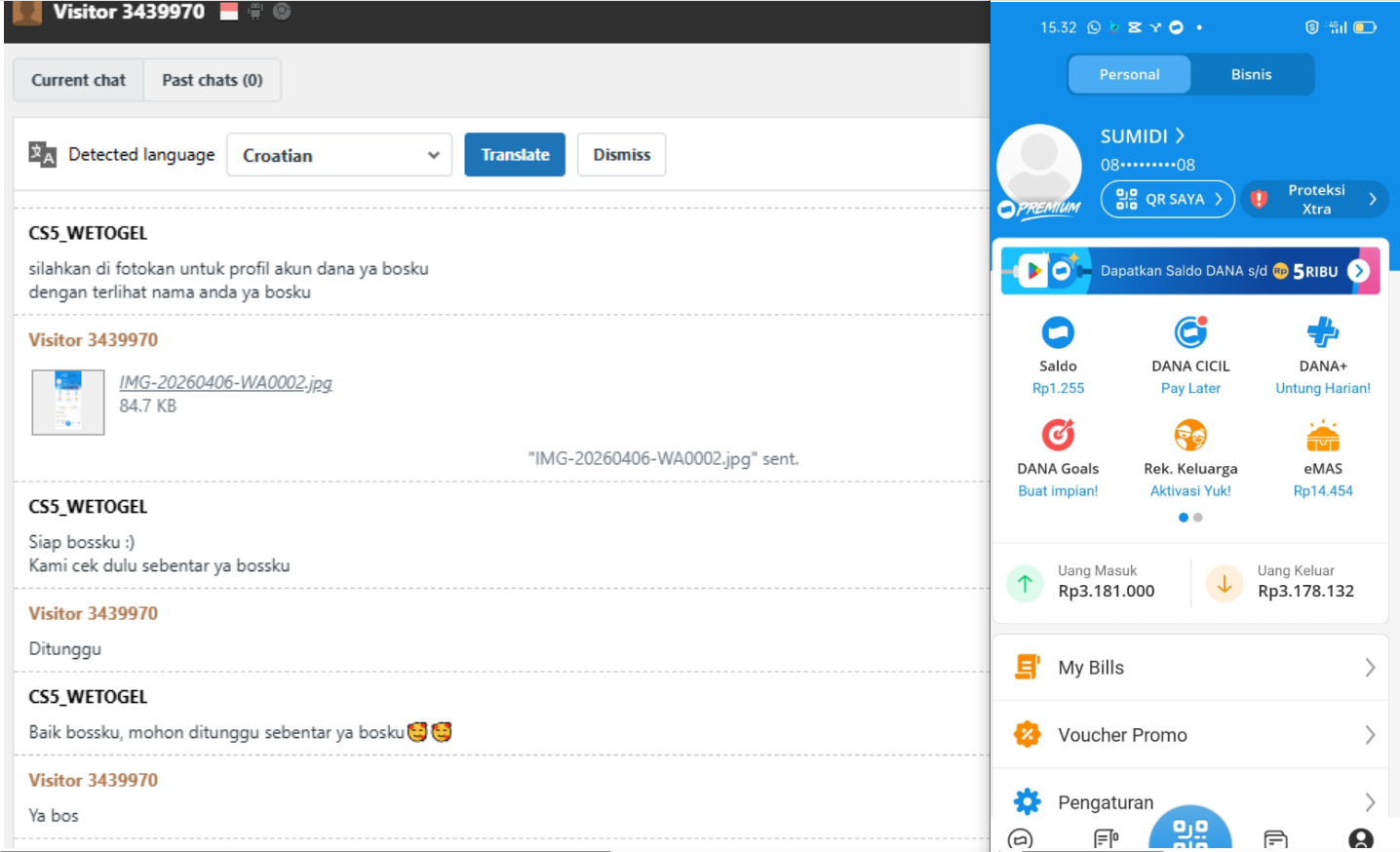Open the eMAS gold icon
Image resolution: width=1400 pixels, height=852 pixels.
(x=1323, y=435)
